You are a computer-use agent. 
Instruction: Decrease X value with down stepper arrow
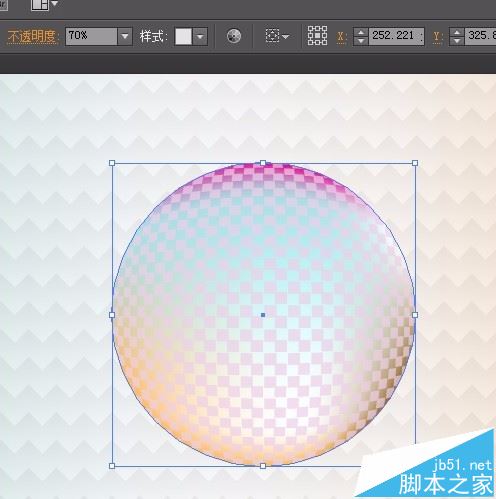pos(361,41)
